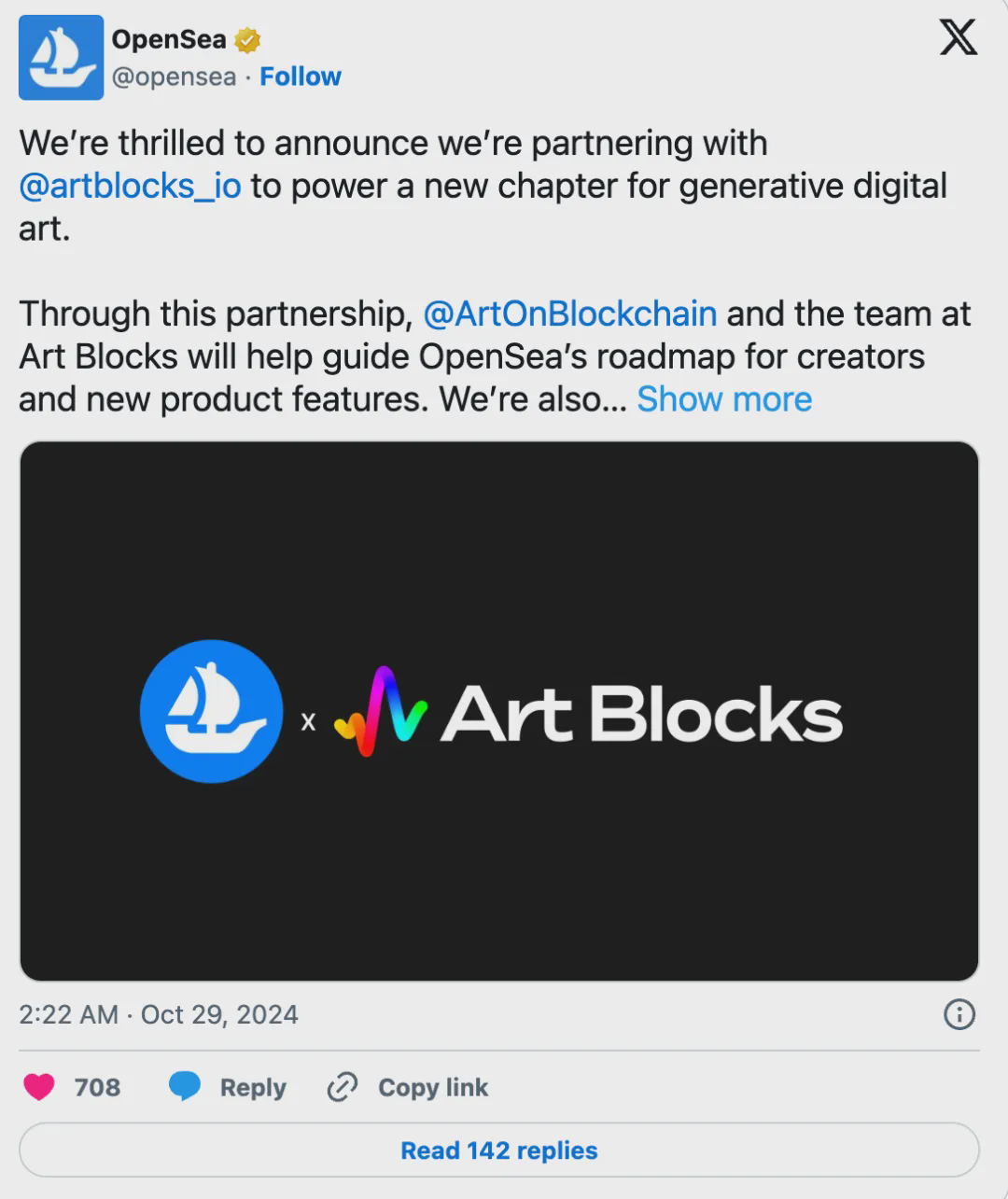Click the Reply text label
The width and height of the screenshot is (1008, 1199).
(x=252, y=1087)
